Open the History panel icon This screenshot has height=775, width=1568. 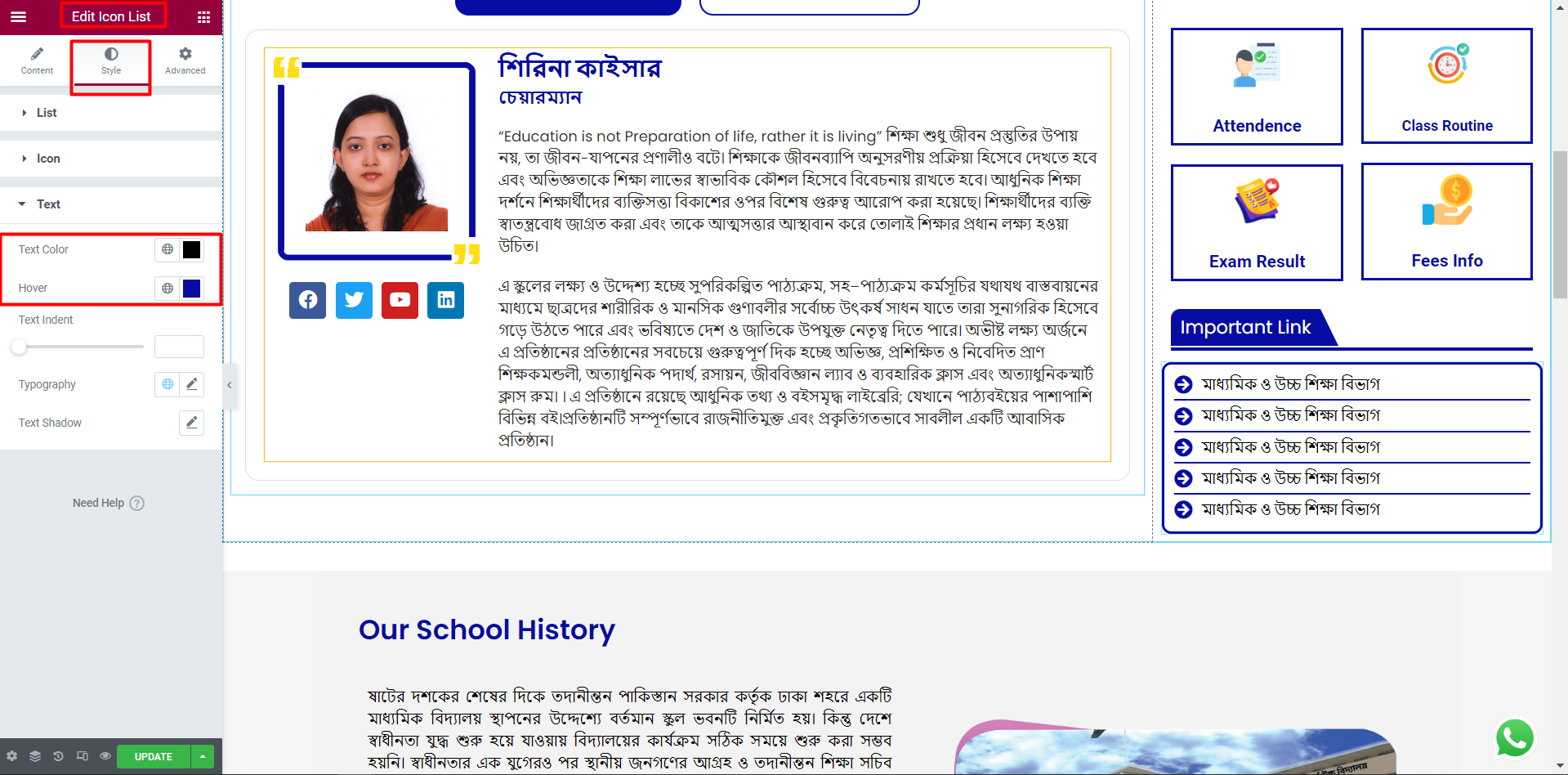coord(58,756)
